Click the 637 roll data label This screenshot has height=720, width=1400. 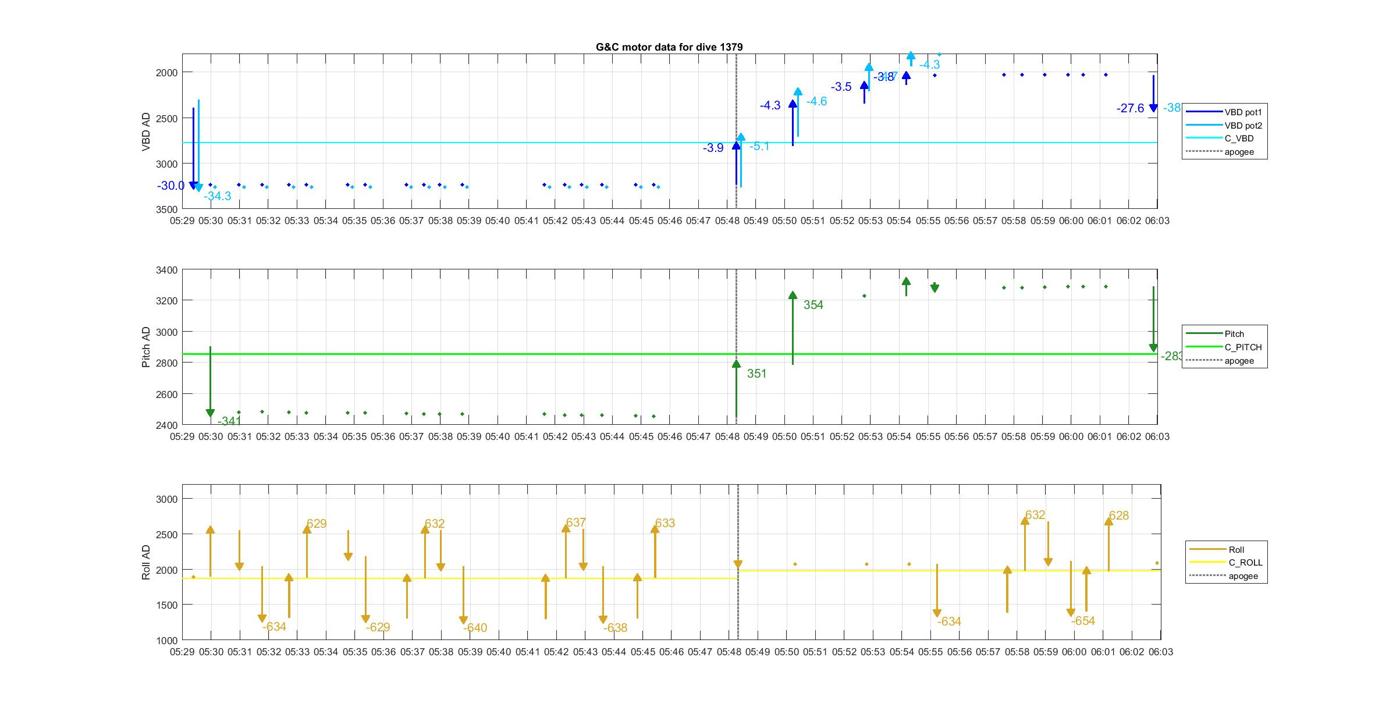click(x=576, y=523)
